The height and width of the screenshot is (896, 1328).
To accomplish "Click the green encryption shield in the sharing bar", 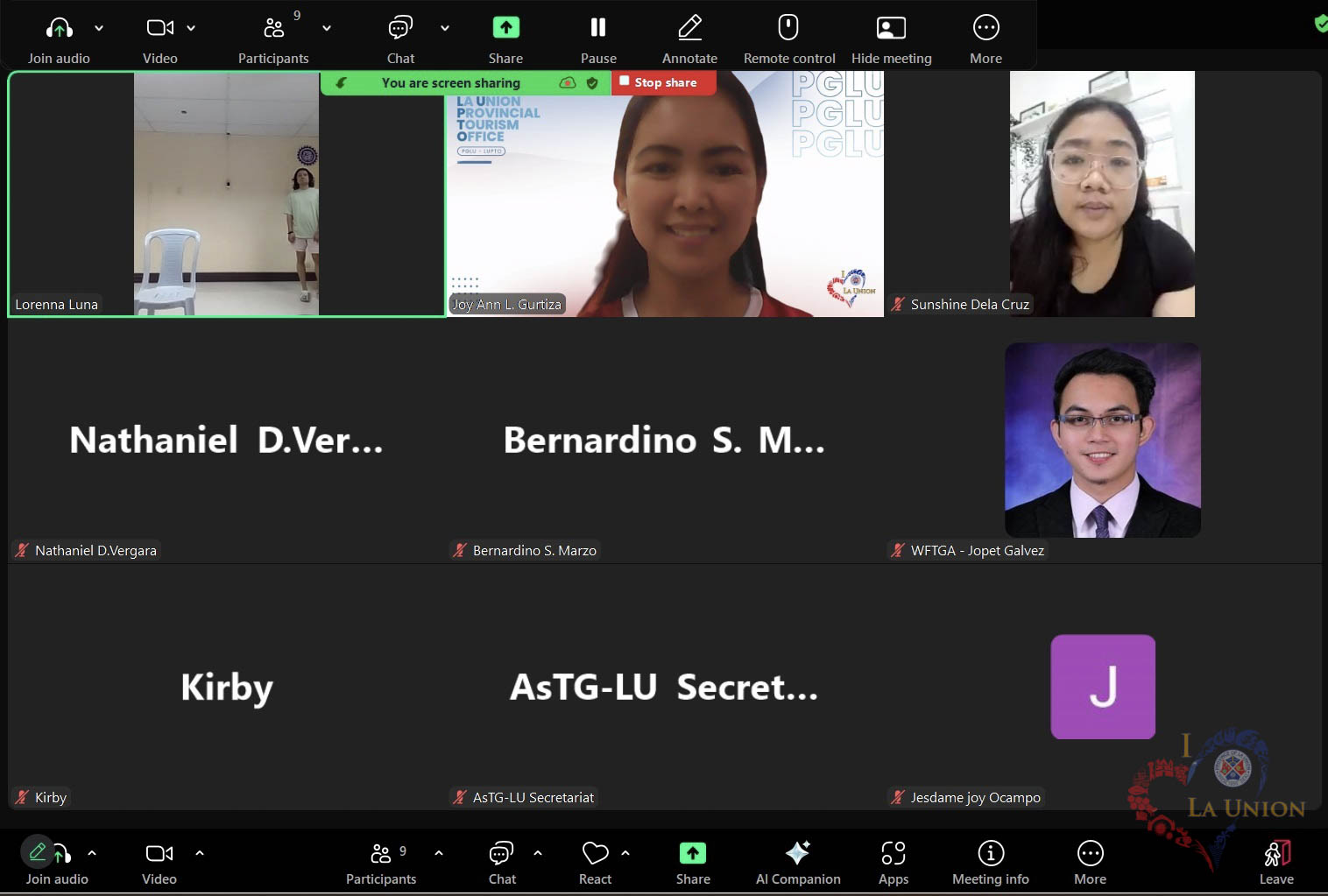I will pyautogui.click(x=592, y=83).
